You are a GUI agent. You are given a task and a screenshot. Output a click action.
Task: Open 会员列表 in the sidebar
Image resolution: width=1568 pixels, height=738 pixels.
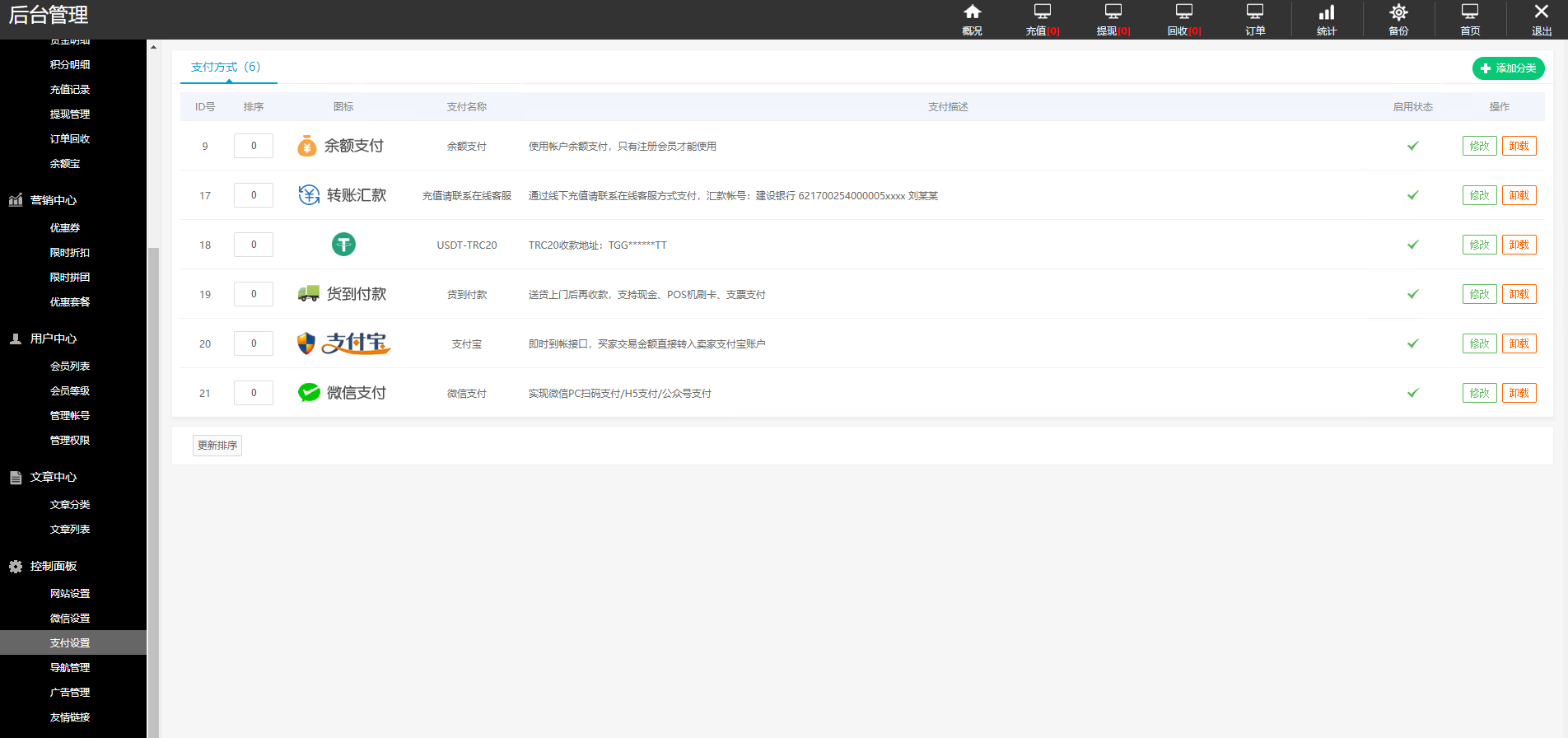coord(70,366)
